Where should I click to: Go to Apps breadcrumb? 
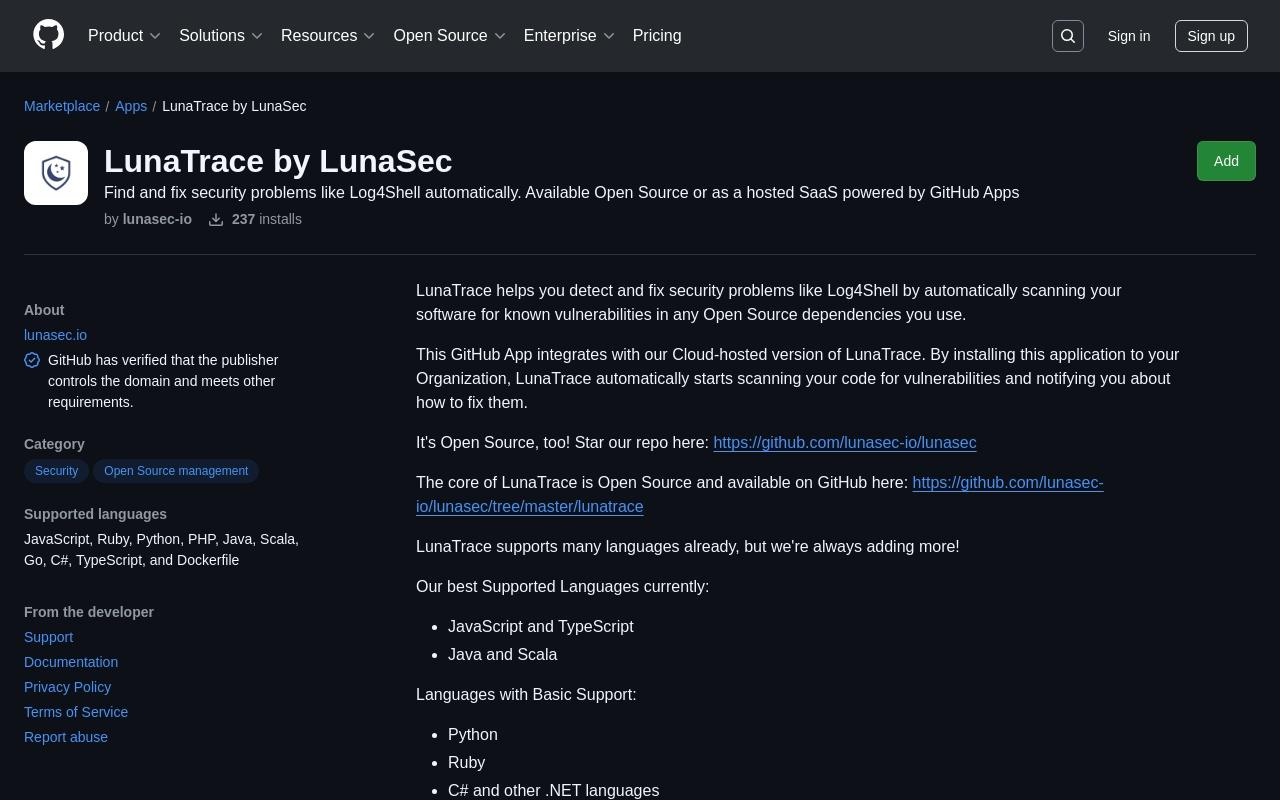pos(131,106)
